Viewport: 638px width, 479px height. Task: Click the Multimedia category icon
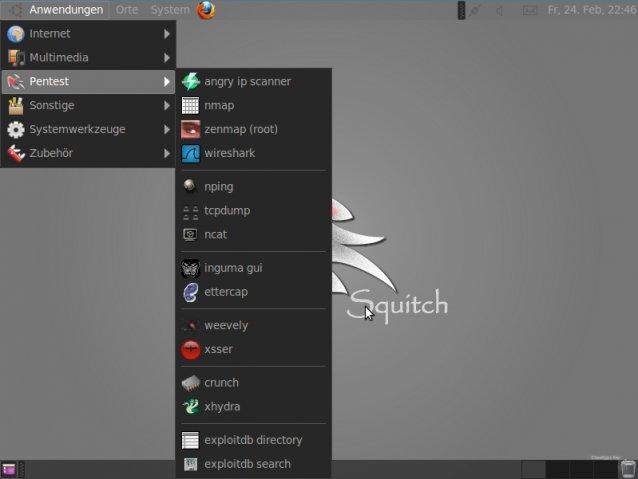16,58
